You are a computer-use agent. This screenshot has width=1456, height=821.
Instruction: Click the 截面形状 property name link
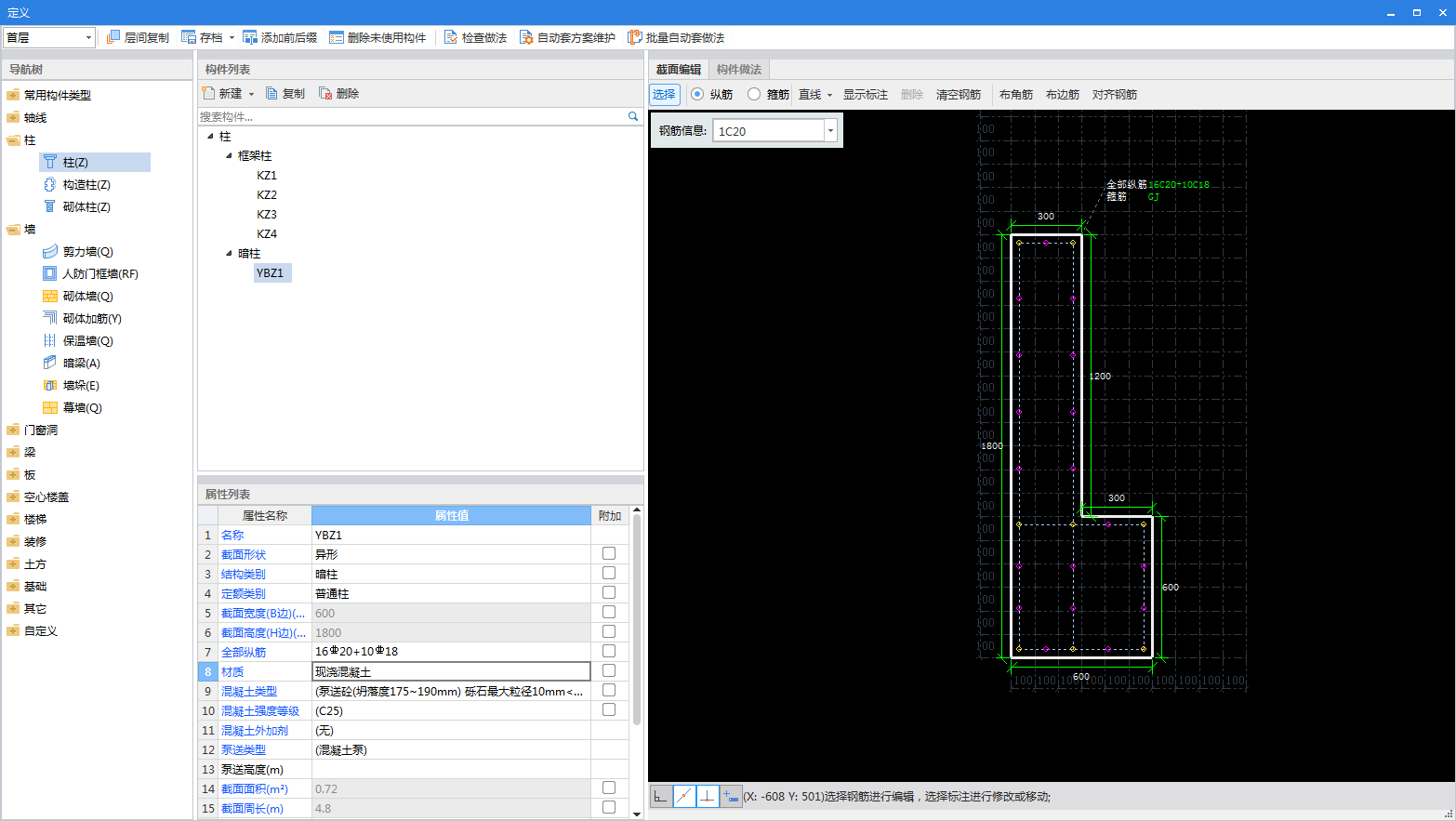(244, 554)
